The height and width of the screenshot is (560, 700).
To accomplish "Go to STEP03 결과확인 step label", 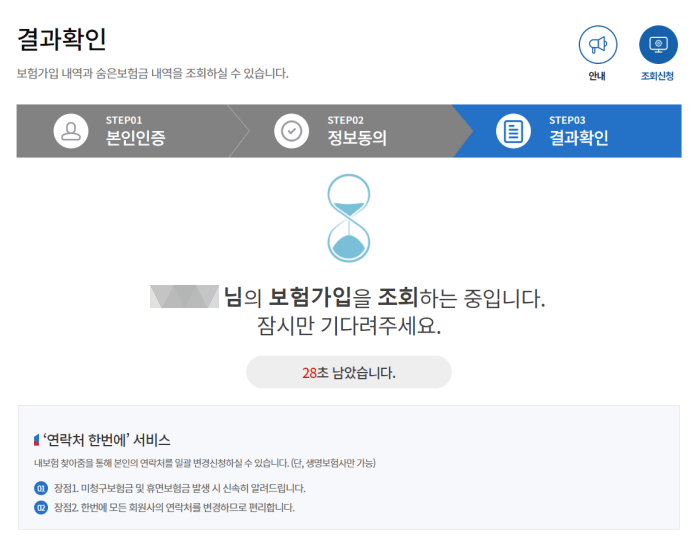I will (579, 131).
